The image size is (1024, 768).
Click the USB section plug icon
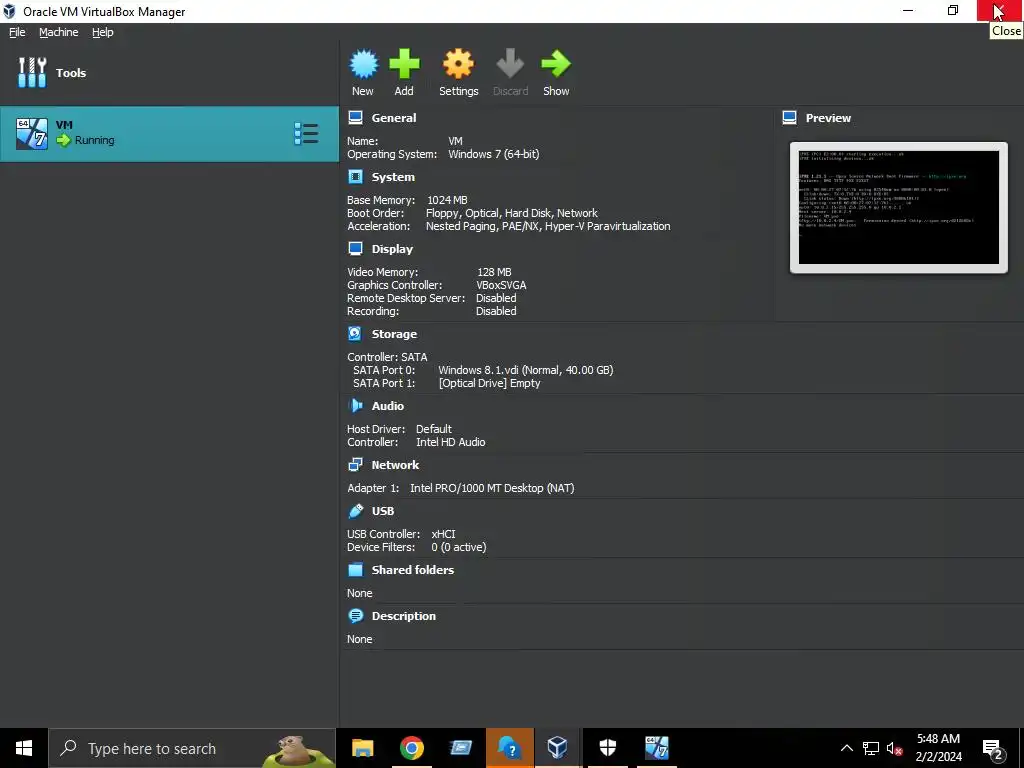point(356,511)
